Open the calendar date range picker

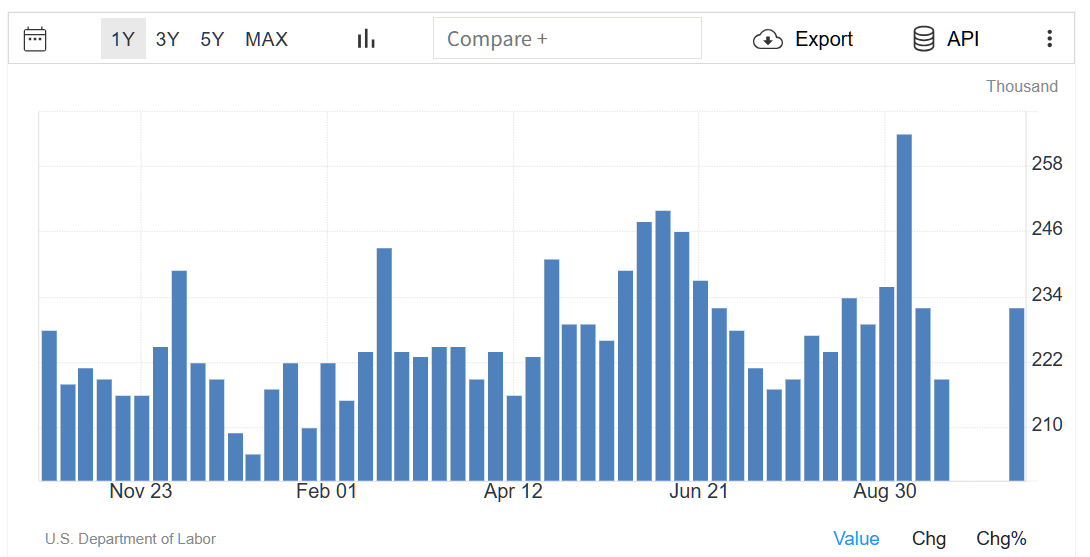(35, 39)
